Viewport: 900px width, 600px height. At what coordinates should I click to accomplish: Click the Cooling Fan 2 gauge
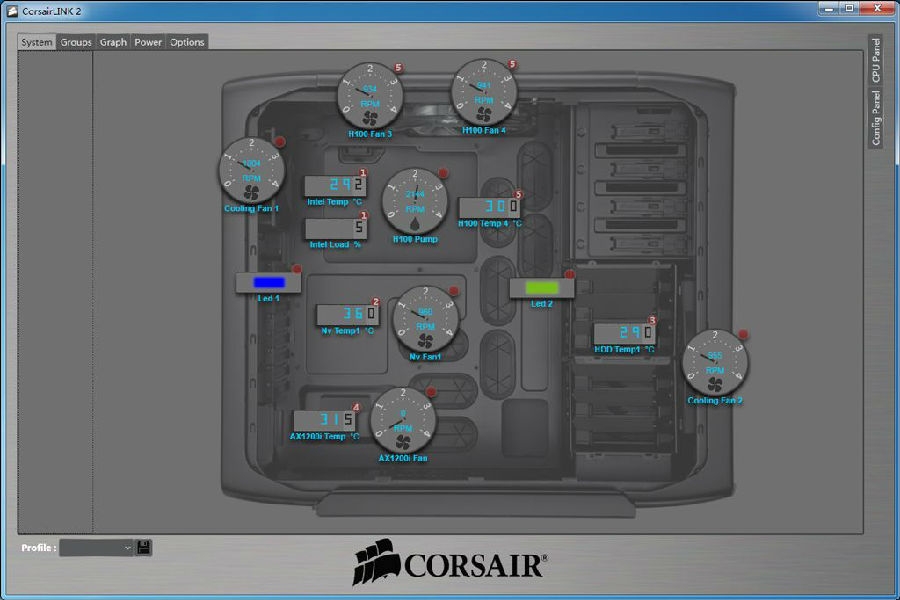[714, 365]
